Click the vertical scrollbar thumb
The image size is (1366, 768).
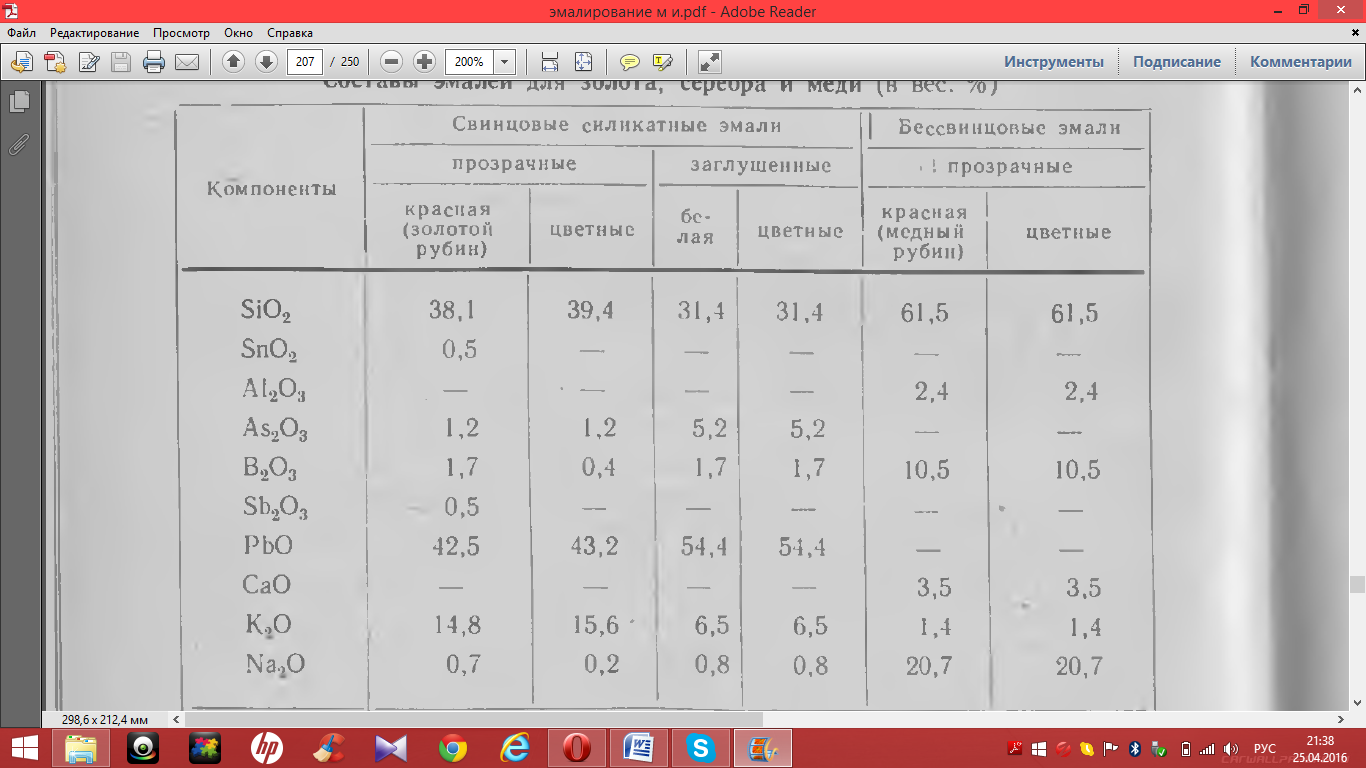[1357, 585]
